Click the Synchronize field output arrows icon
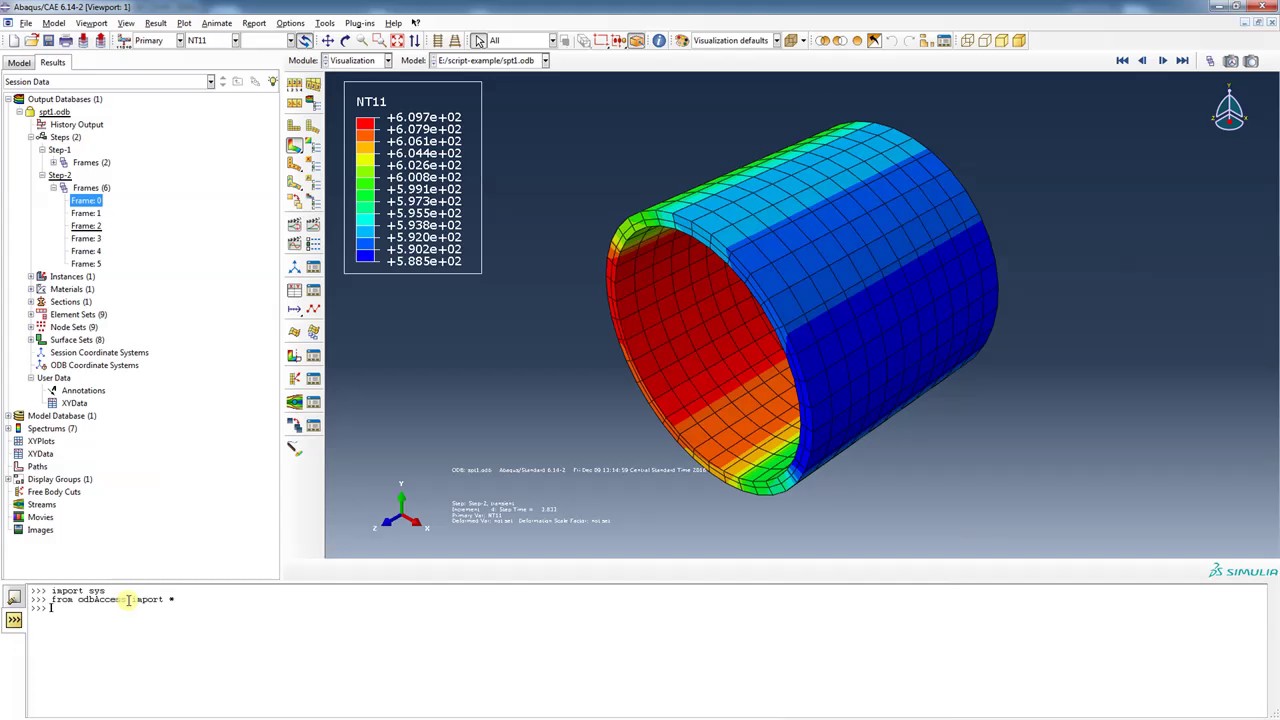Viewport: 1280px width, 720px height. coord(304,40)
